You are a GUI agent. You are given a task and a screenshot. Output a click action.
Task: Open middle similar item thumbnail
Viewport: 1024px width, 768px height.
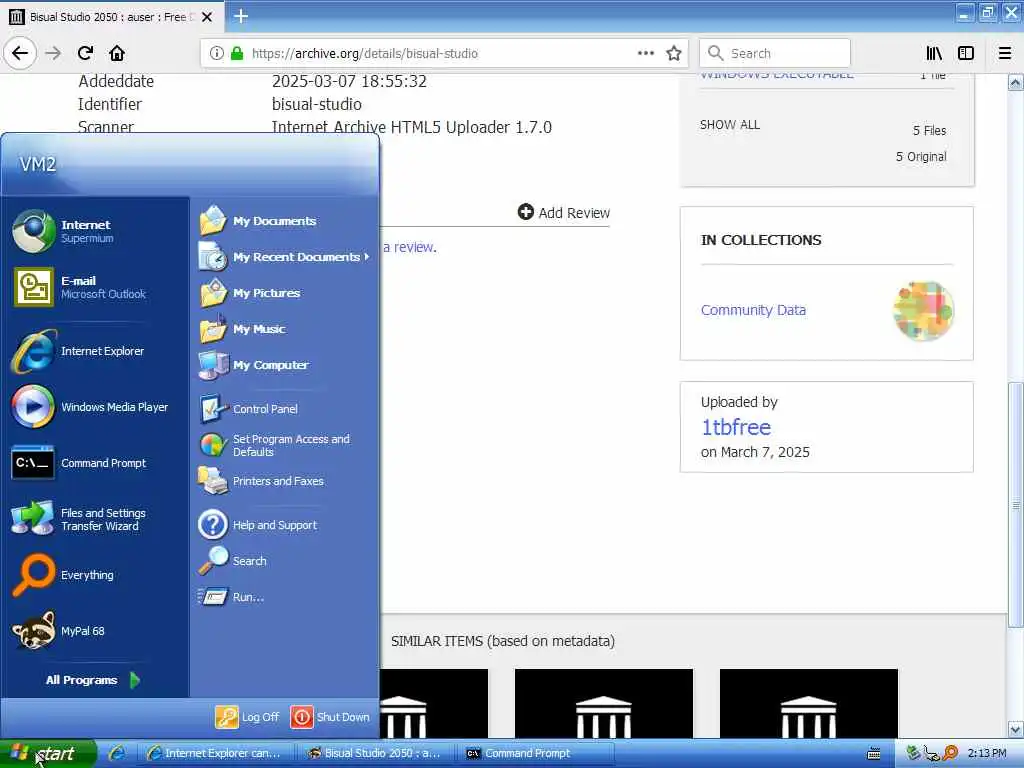coord(603,703)
